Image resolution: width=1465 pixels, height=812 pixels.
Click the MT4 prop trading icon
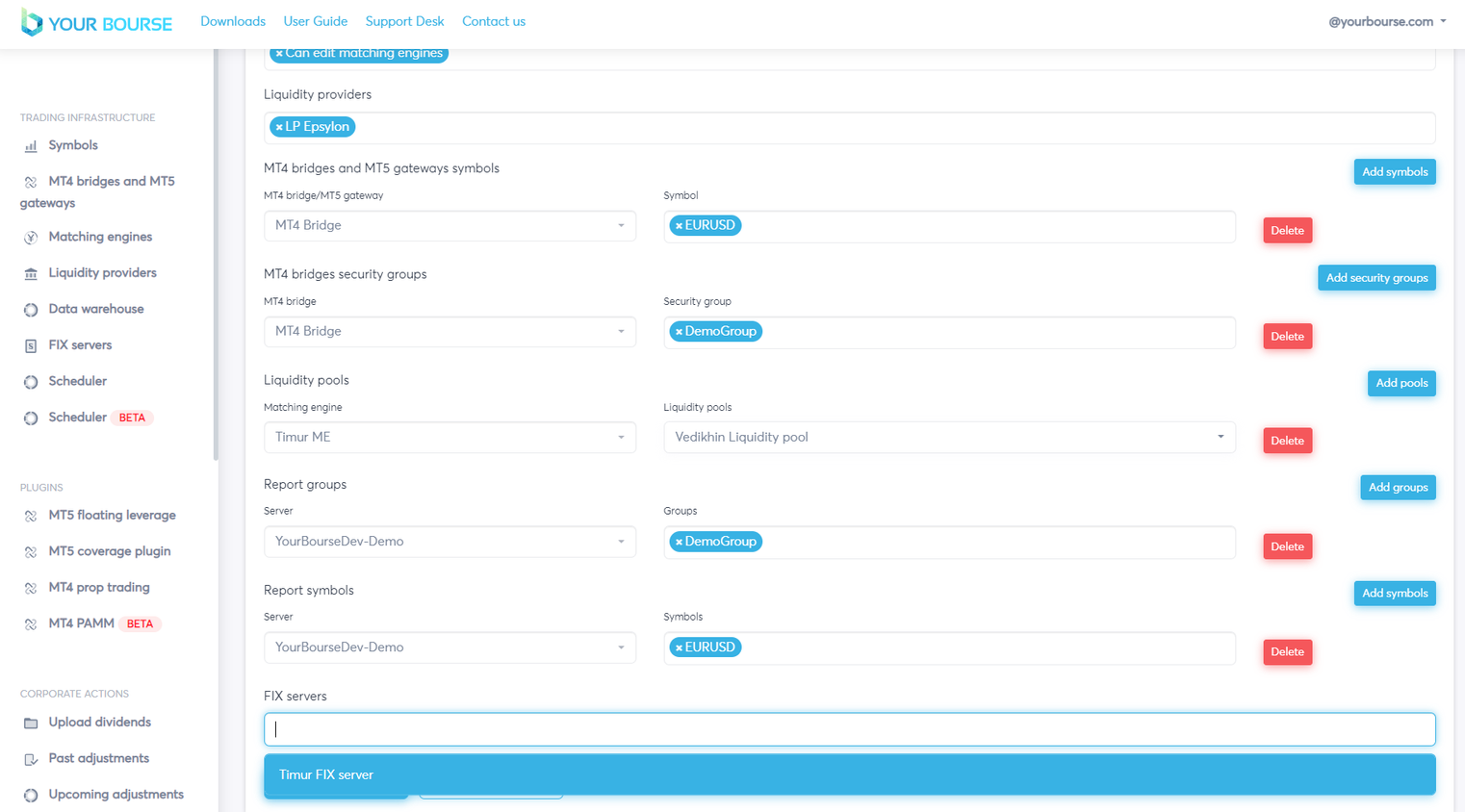pyautogui.click(x=31, y=589)
